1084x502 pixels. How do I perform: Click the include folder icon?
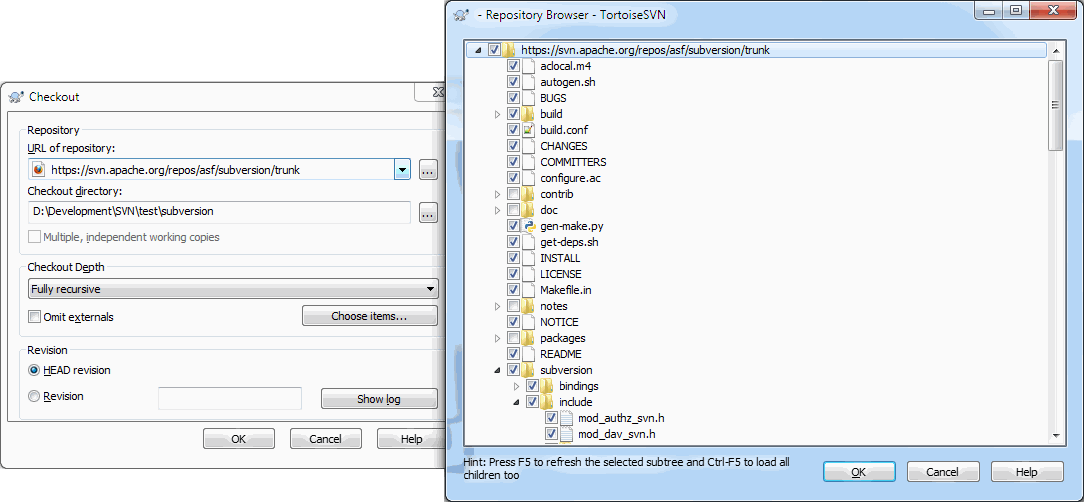click(548, 402)
